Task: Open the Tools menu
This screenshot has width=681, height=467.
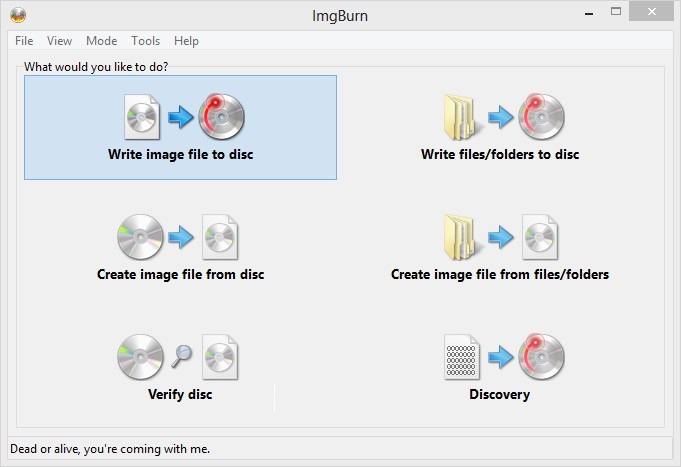Action: pos(145,41)
